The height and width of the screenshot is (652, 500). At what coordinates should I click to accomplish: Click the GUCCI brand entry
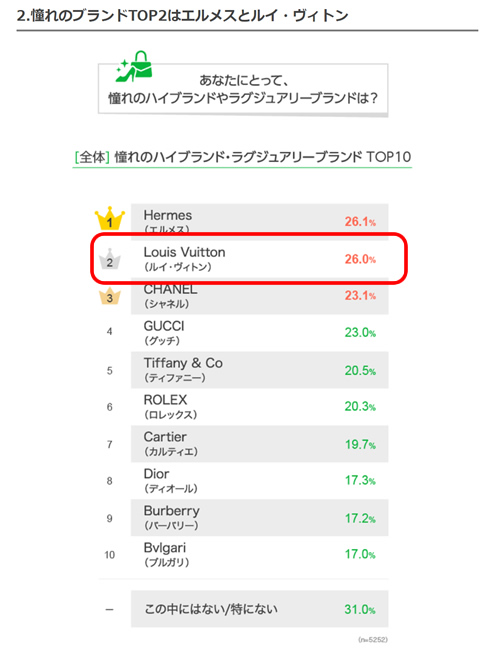(164, 333)
